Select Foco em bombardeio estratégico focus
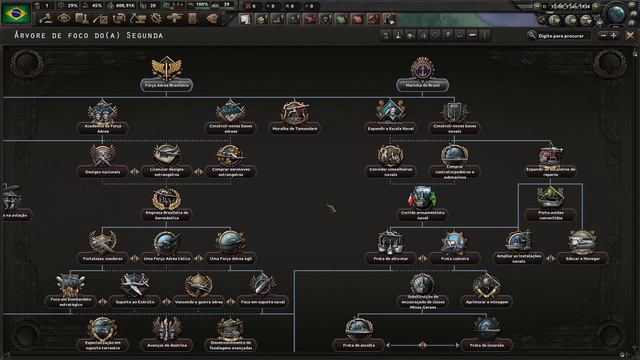 pos(71,291)
